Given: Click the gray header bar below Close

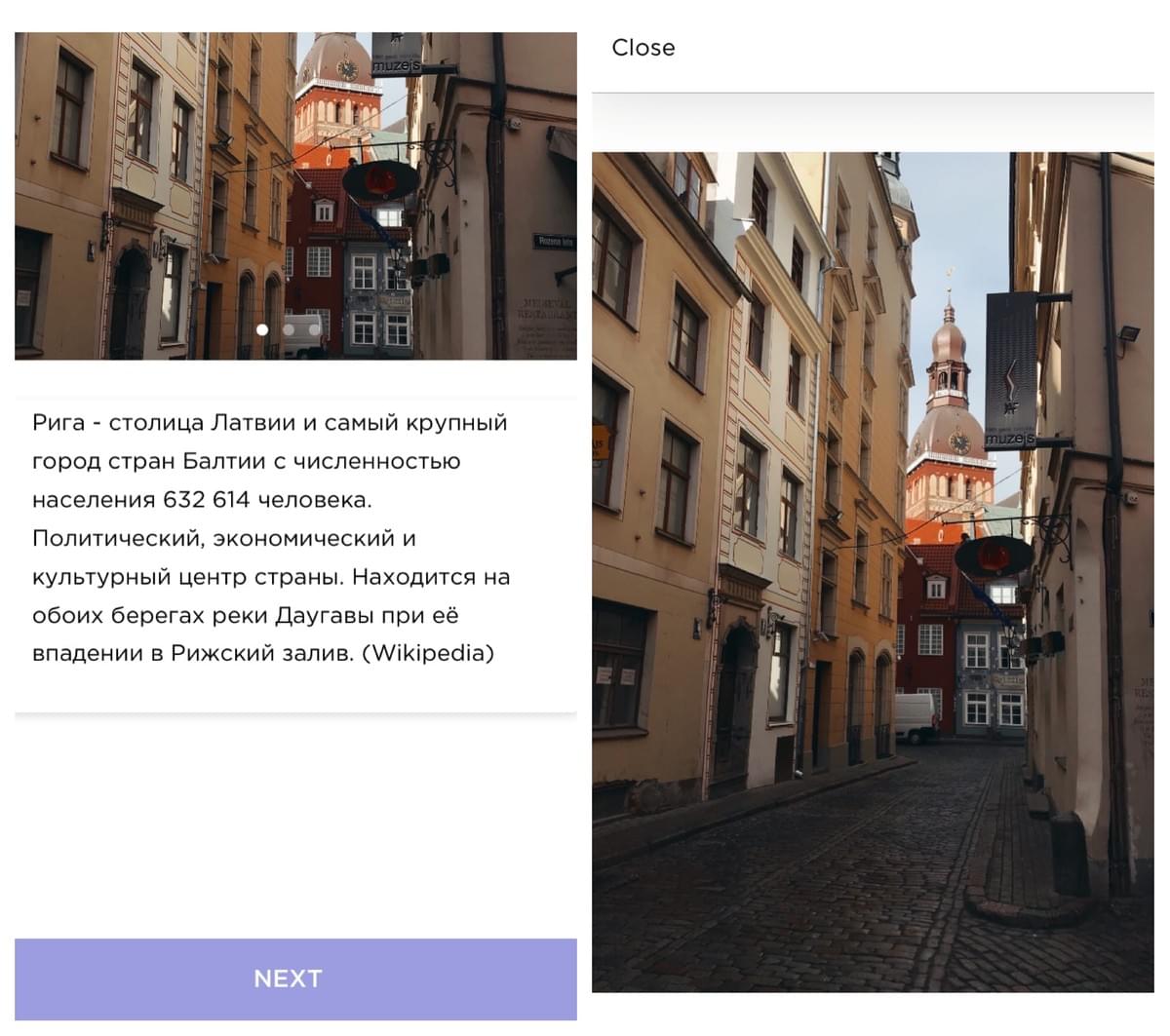Looking at the screenshot, I should tap(873, 122).
